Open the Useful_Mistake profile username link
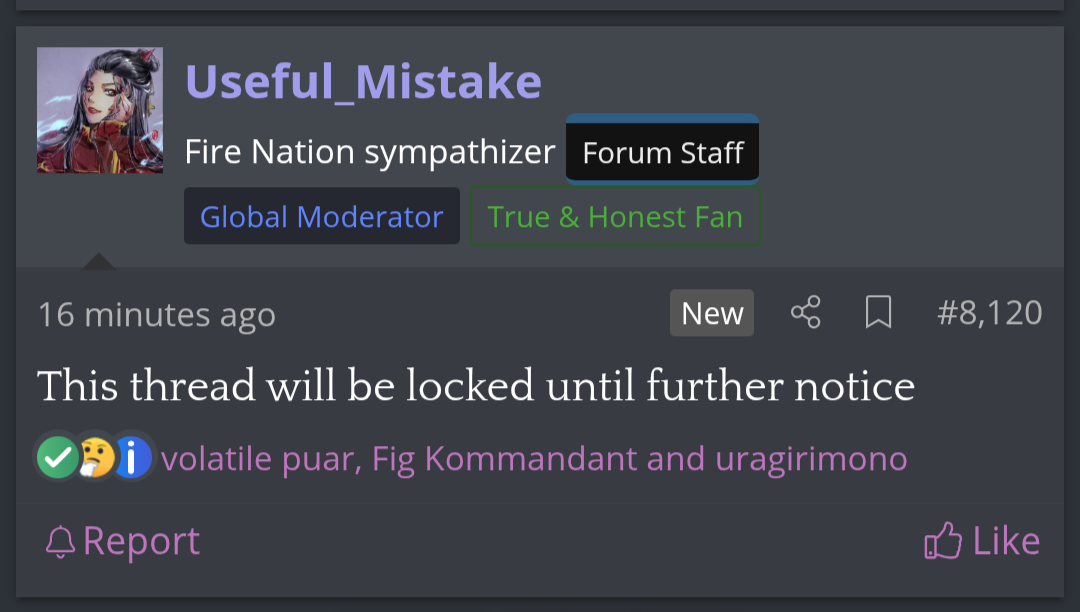The image size is (1080, 612). pyautogui.click(x=363, y=82)
